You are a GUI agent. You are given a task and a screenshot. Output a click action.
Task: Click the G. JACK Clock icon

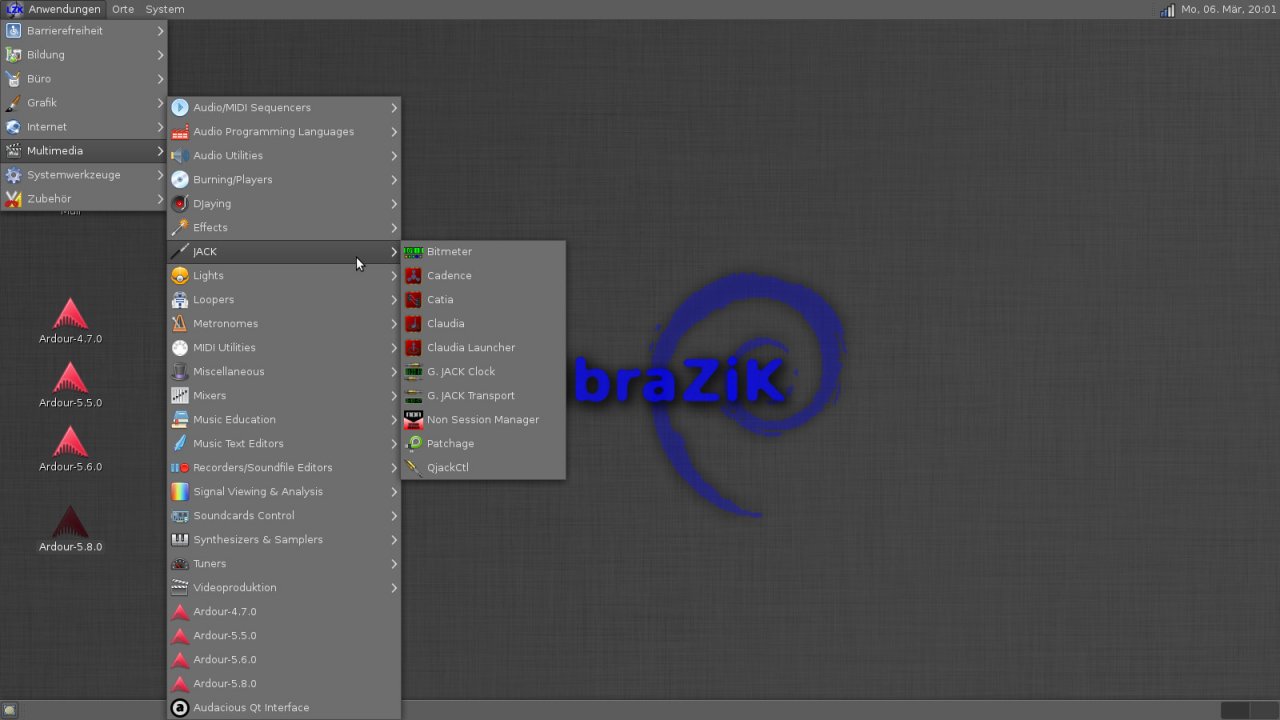click(x=413, y=372)
